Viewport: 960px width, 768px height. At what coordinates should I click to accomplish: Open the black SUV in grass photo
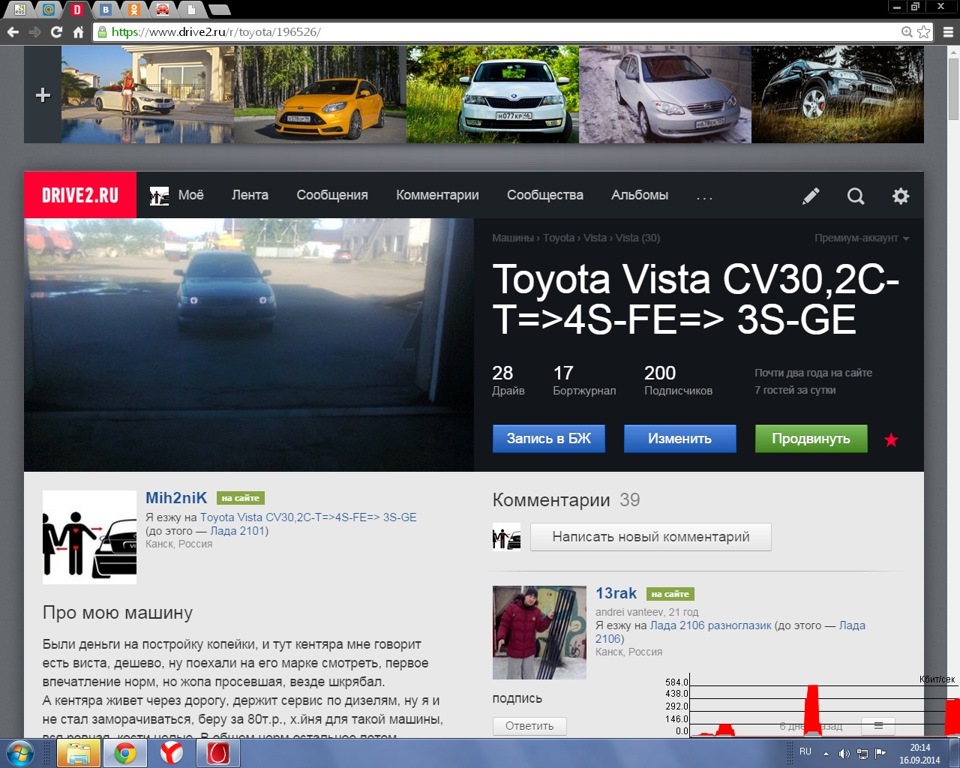[x=838, y=94]
